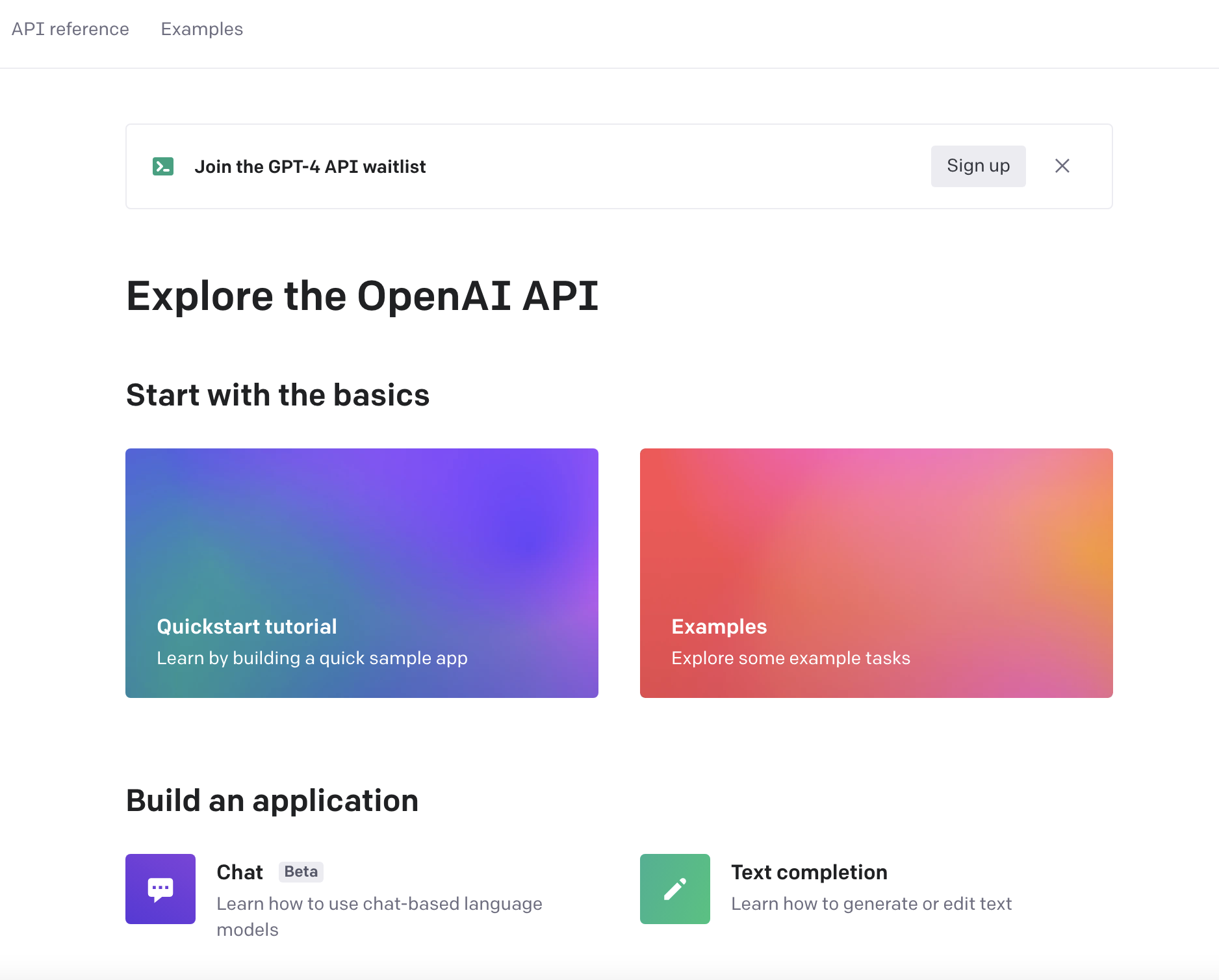Click 'Learn how to generate or edit text'

[x=871, y=904]
